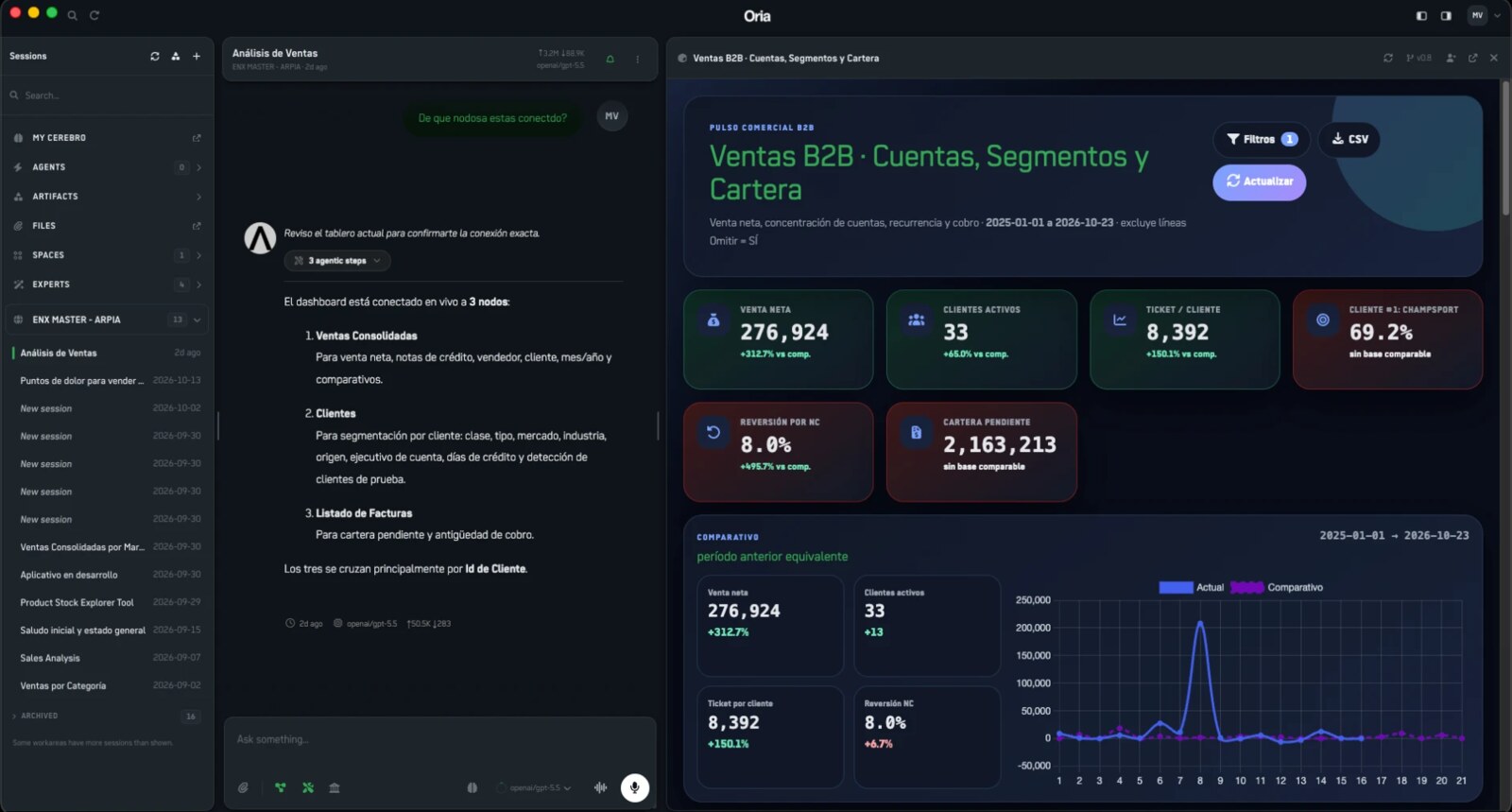Screen dimensions: 1512x812
Task: Open the MV user avatar menu
Action: (1477, 15)
